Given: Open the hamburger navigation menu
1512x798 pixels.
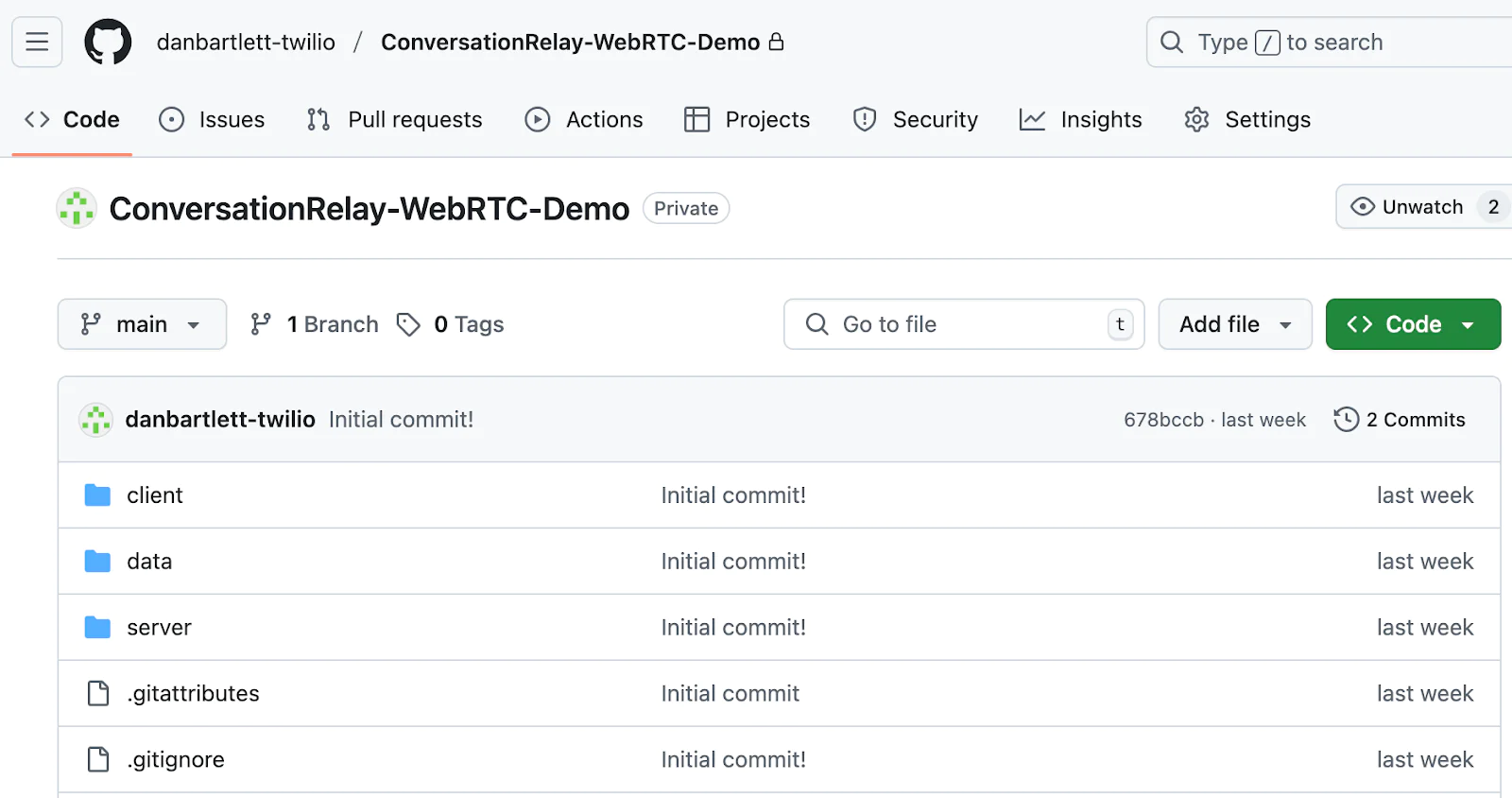Looking at the screenshot, I should point(37,42).
